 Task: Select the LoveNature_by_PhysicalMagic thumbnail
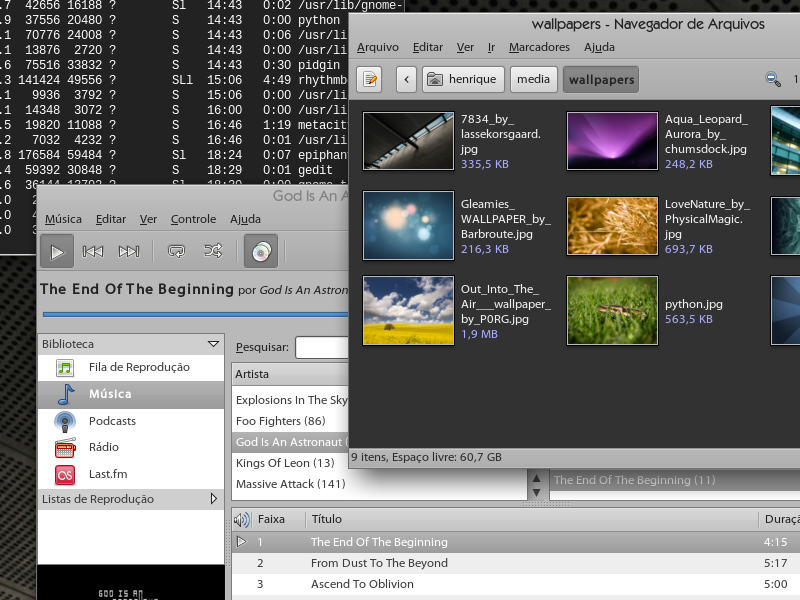click(612, 226)
